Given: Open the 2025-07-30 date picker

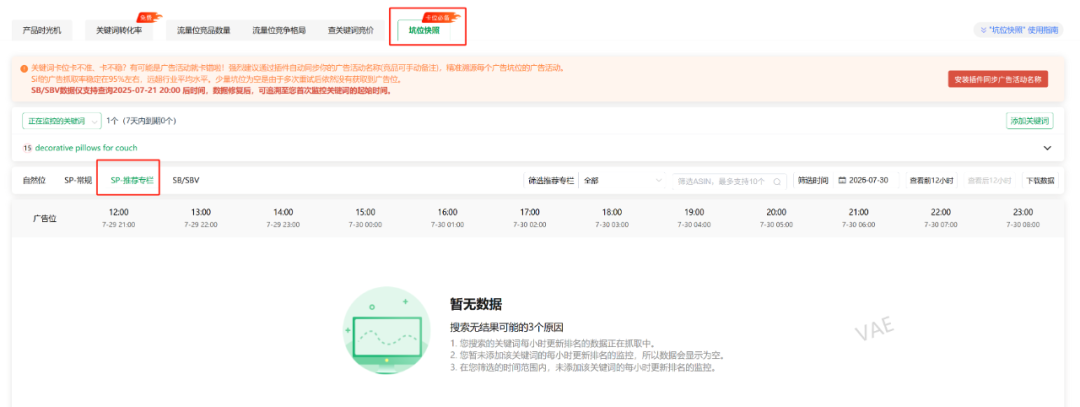Looking at the screenshot, I should click(866, 180).
